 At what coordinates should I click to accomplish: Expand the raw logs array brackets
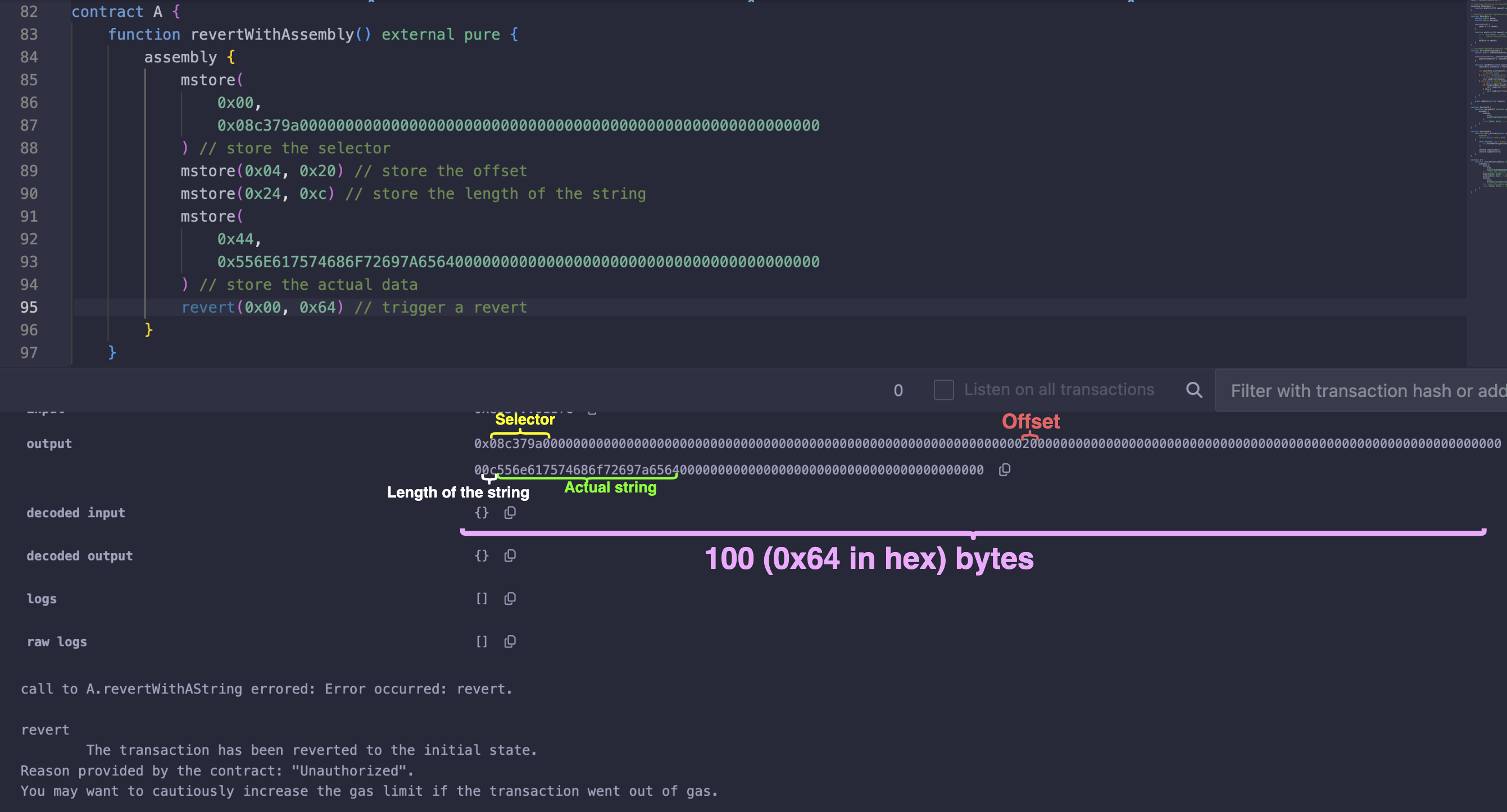[x=482, y=641]
